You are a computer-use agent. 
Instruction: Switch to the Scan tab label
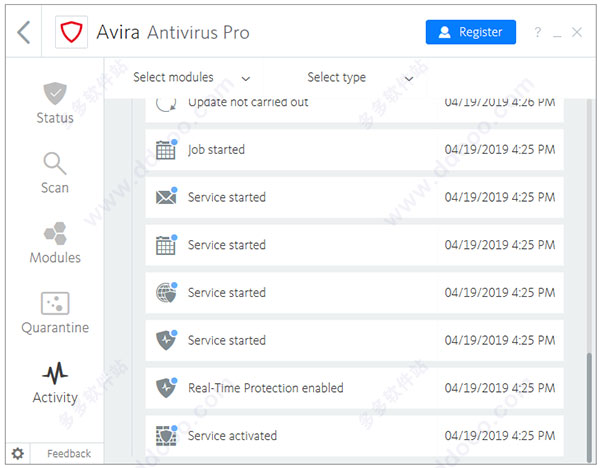click(55, 188)
